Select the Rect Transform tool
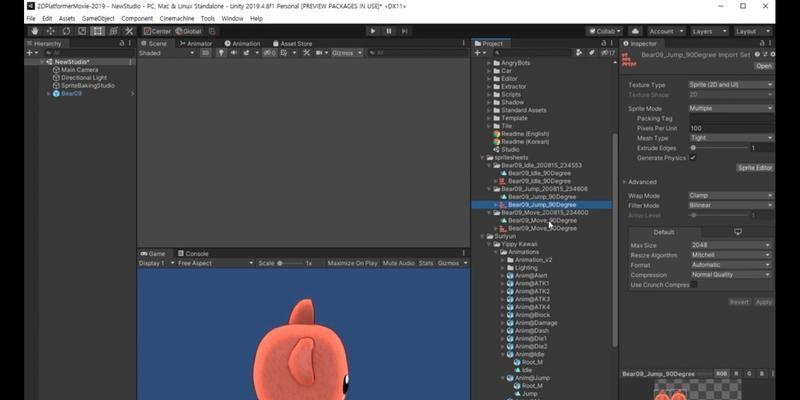The height and width of the screenshot is (400, 800). coord(98,31)
